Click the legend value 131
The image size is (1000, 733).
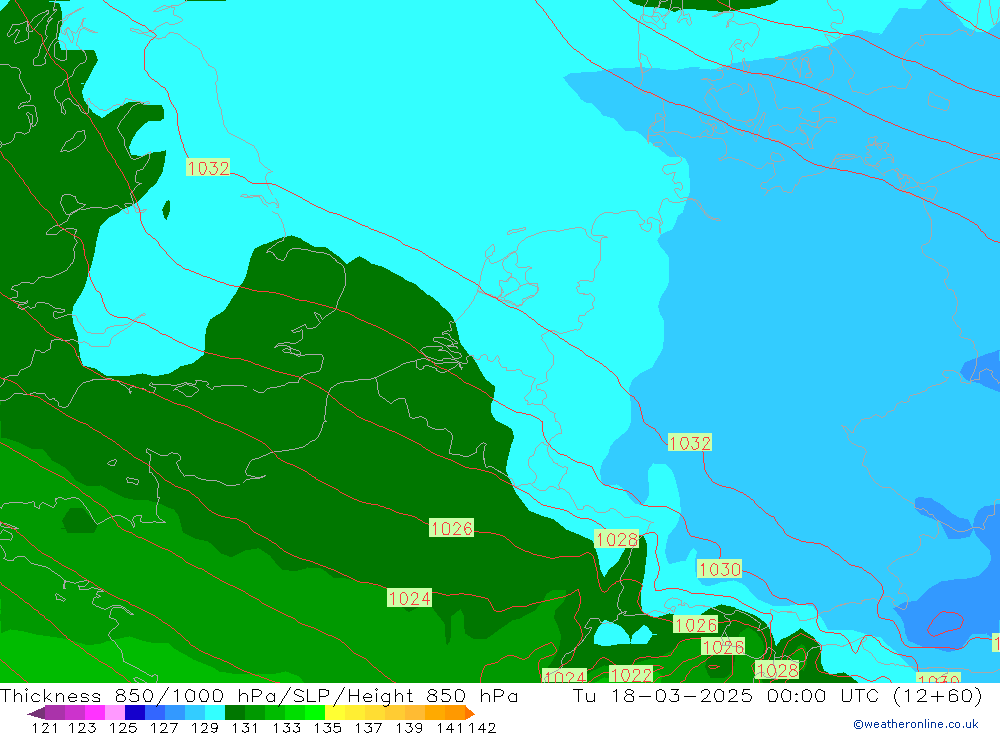[244, 727]
